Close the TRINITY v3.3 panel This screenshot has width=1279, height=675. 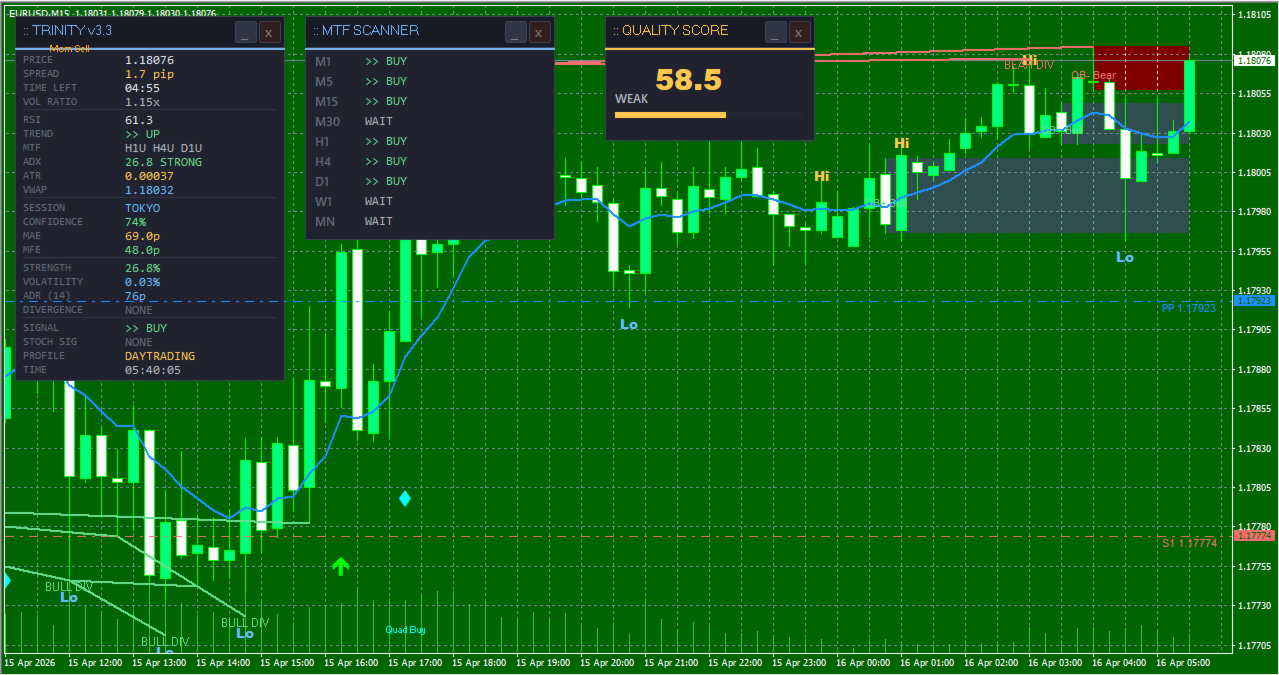[x=270, y=32]
